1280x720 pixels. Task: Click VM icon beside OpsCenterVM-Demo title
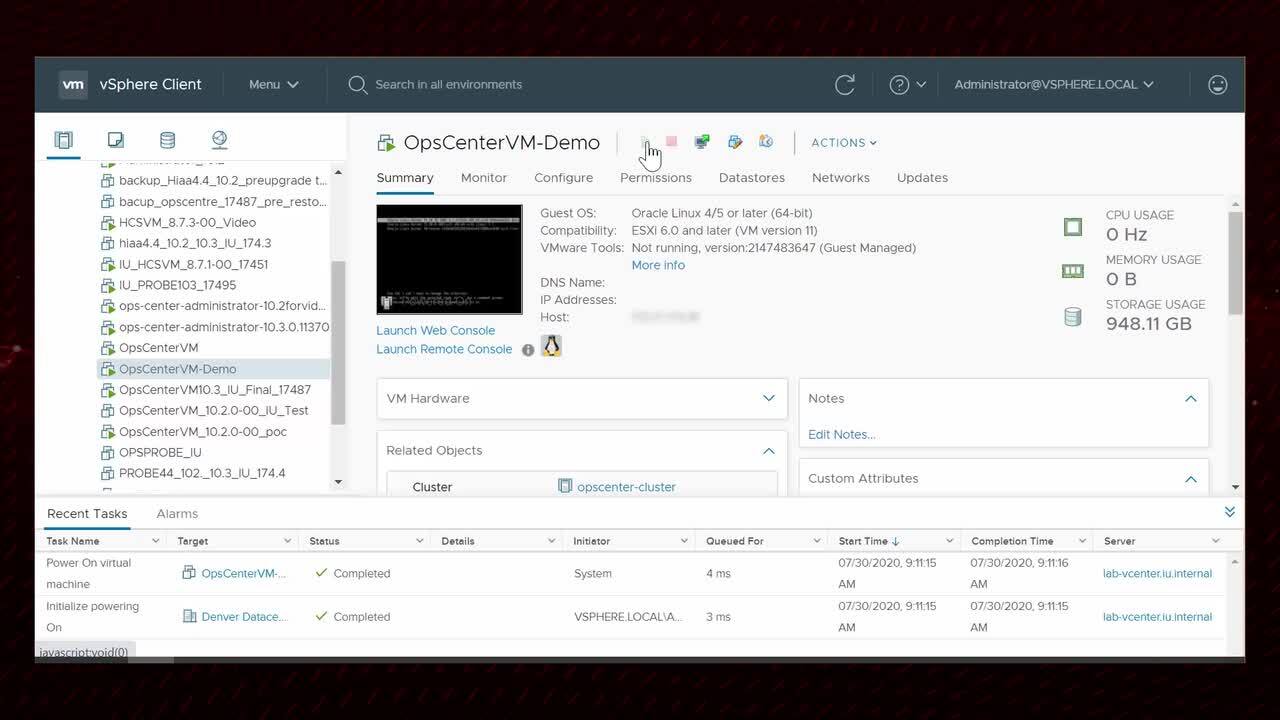[386, 143]
